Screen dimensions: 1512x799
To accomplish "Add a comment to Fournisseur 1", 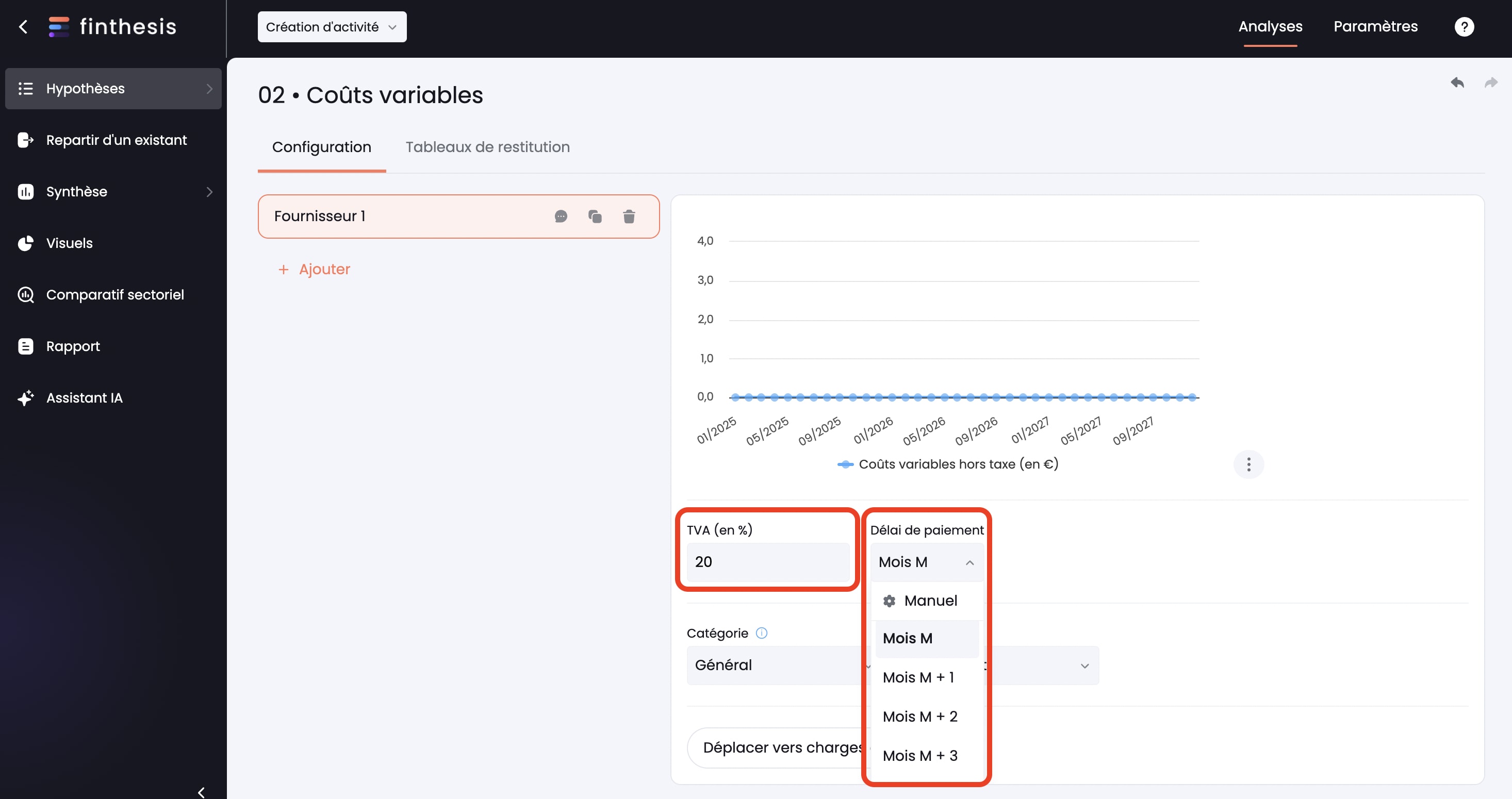I will 561,217.
